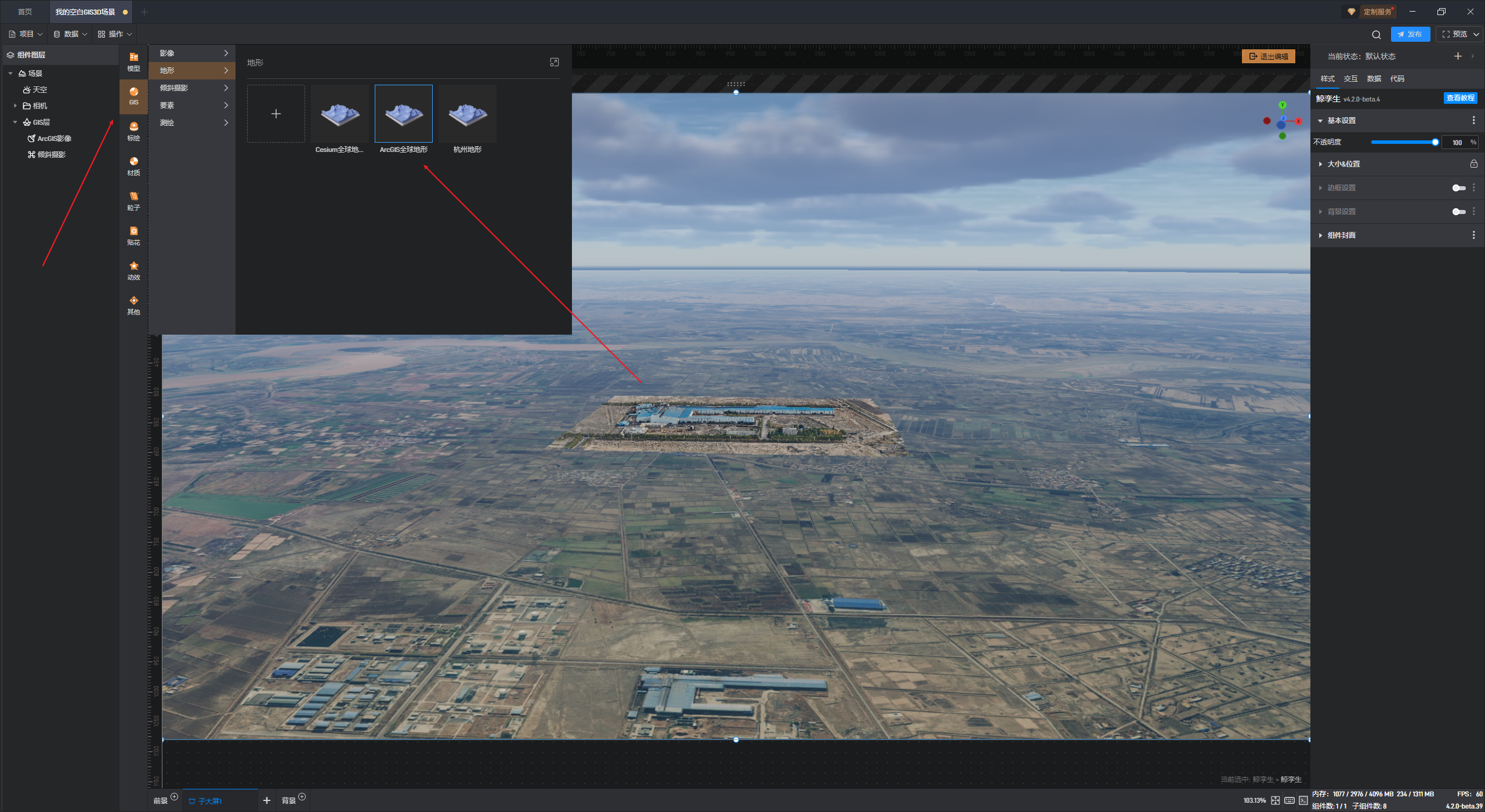Enable the 边框设置 toggle switch
The height and width of the screenshot is (812, 1485).
pos(1458,187)
